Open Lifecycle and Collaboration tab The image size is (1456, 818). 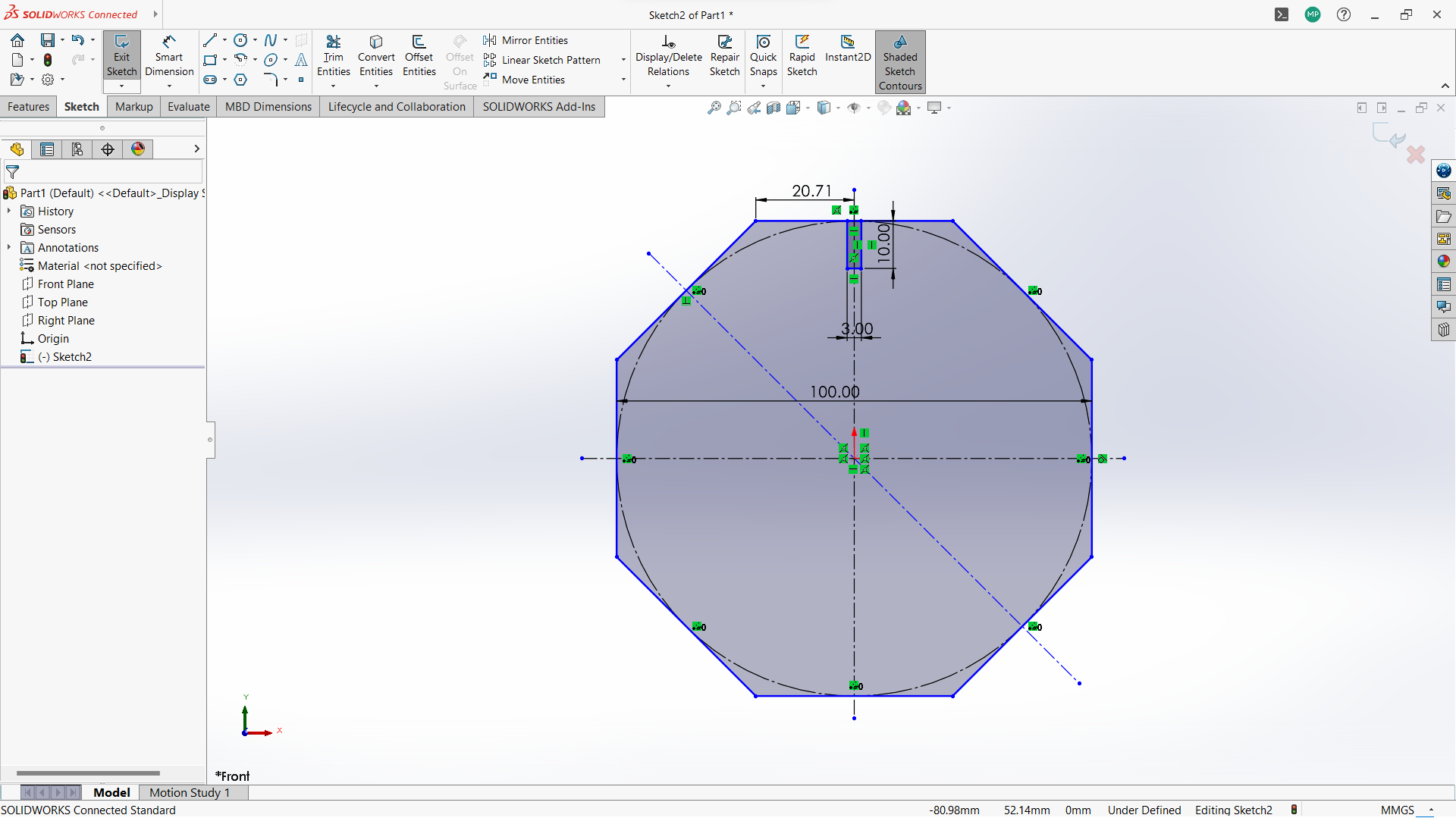[397, 107]
